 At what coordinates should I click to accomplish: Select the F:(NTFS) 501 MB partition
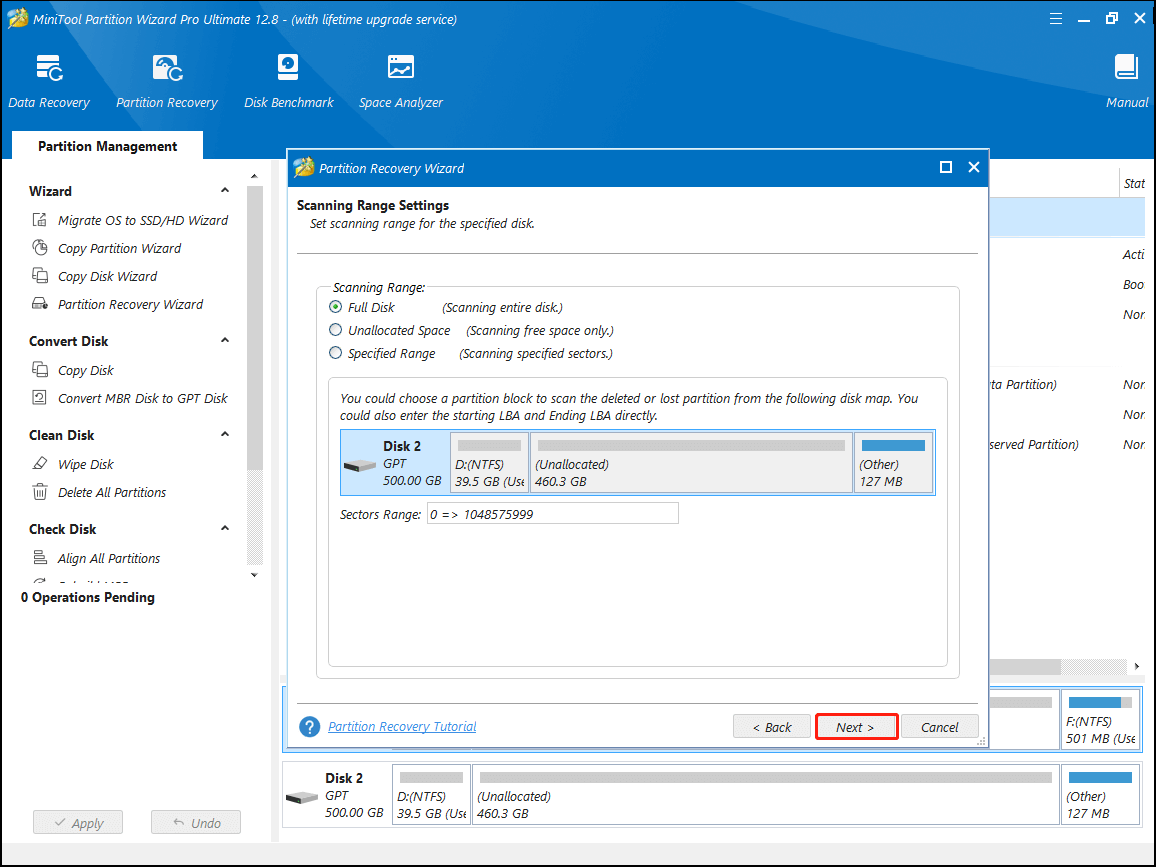[x=1101, y=720]
